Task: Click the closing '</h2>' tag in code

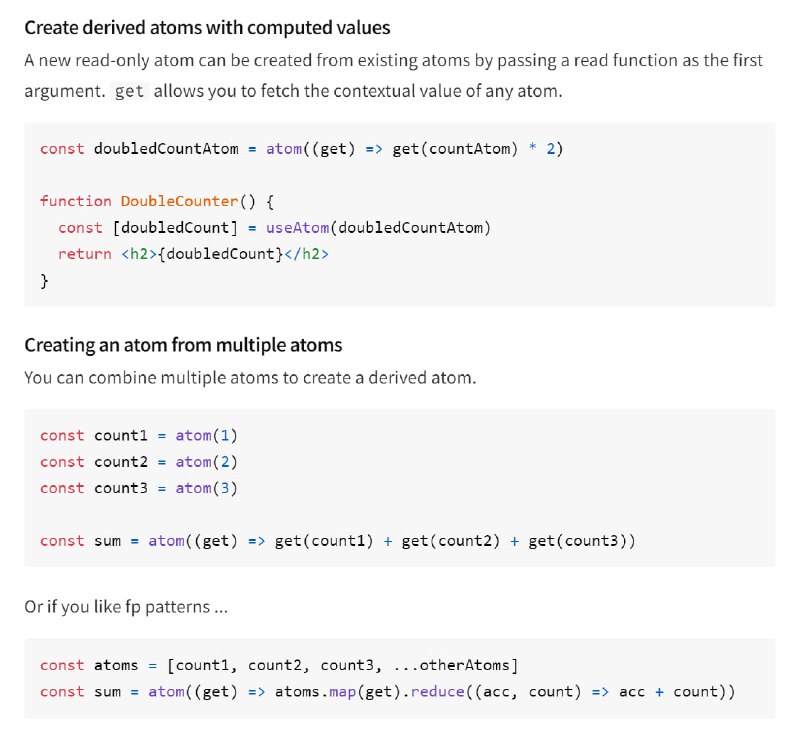Action: tap(306, 254)
